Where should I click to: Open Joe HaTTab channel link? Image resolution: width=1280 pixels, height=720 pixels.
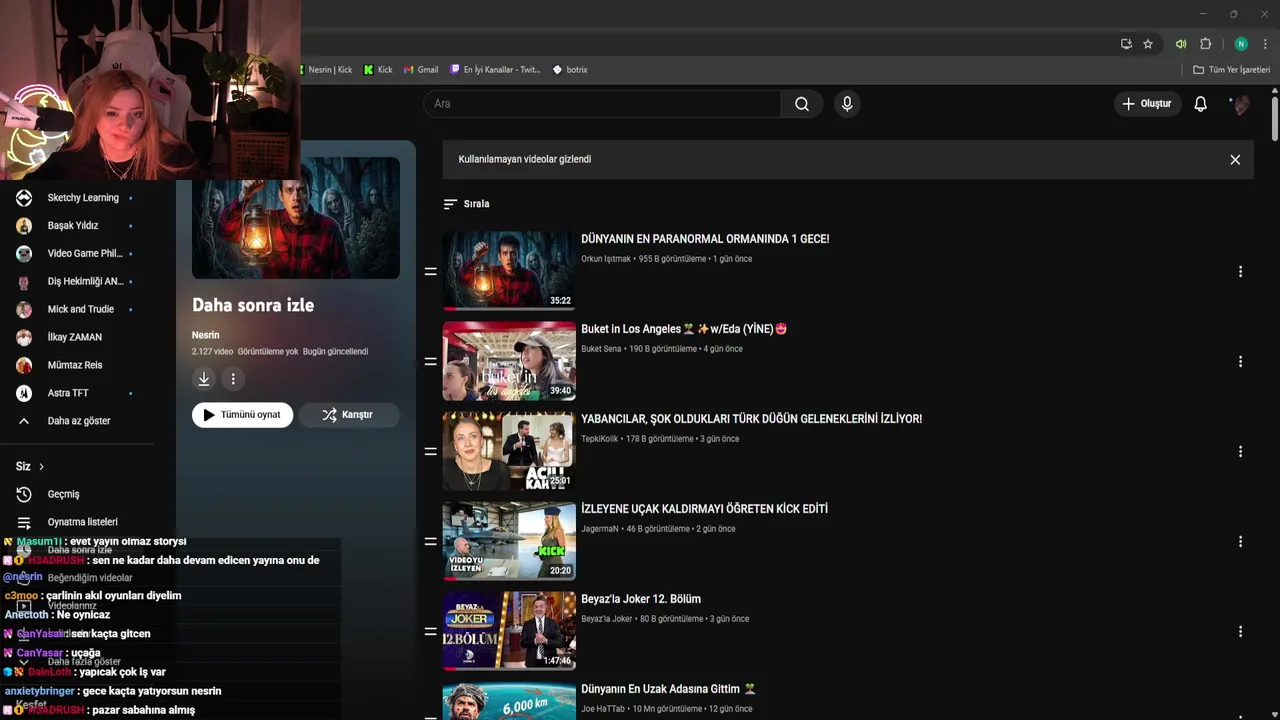(x=603, y=709)
